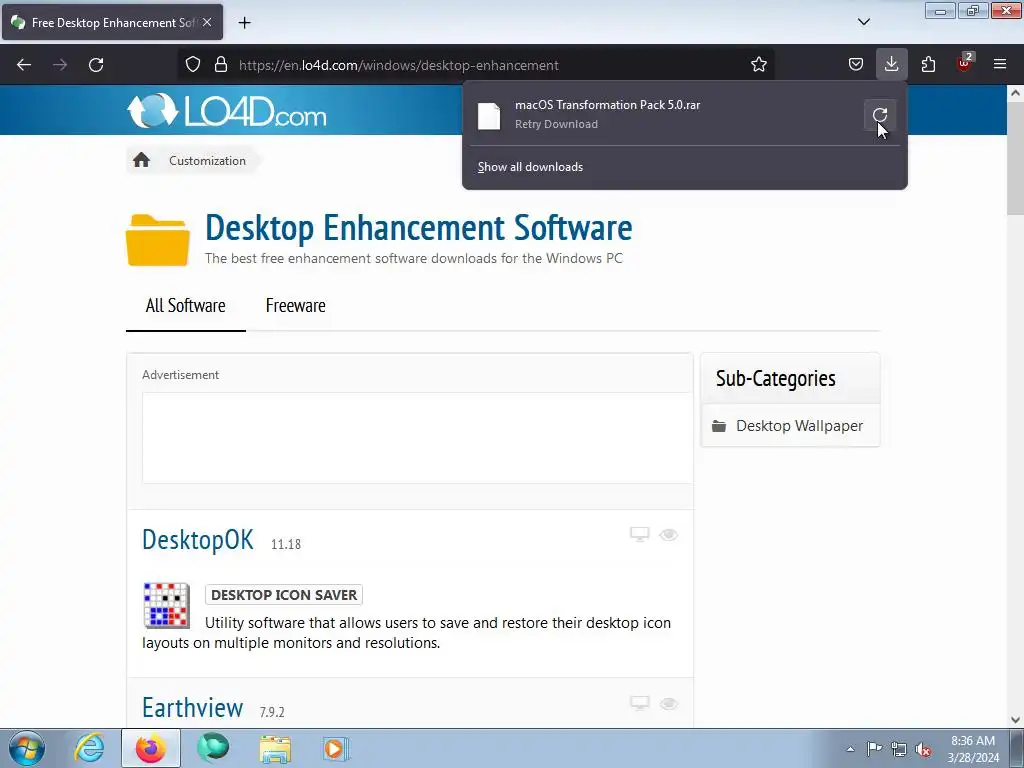Click the Action Center flag icon
1024x768 pixels.
(x=874, y=749)
